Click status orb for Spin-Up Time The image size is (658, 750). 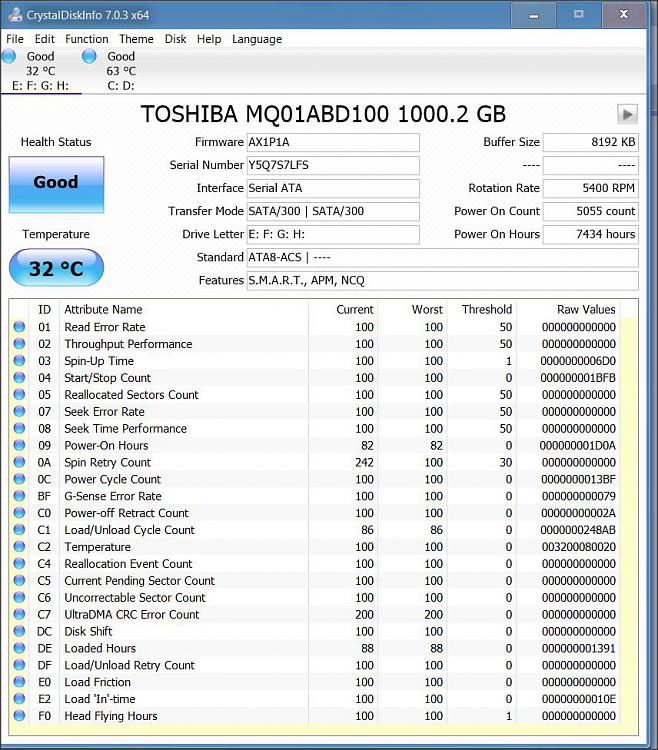pyautogui.click(x=19, y=361)
